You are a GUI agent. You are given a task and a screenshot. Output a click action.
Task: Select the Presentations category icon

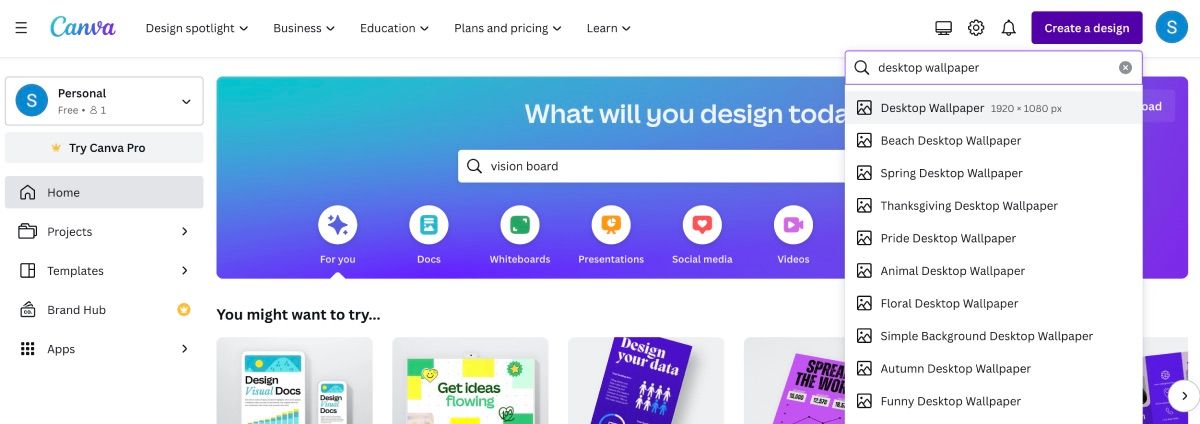tap(611, 225)
